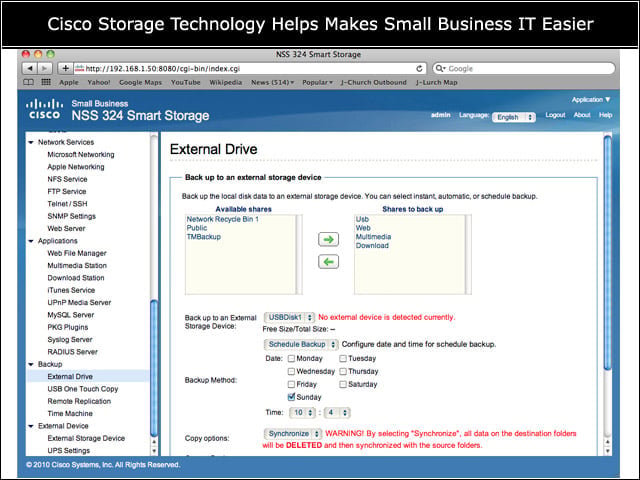
Task: Open MySQL Server in sidebar
Action: pos(71,315)
